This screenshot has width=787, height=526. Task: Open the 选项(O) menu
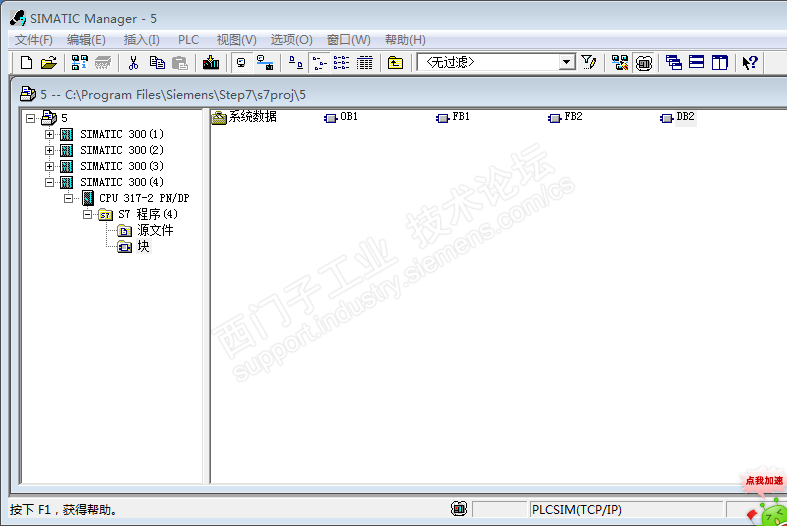point(292,40)
